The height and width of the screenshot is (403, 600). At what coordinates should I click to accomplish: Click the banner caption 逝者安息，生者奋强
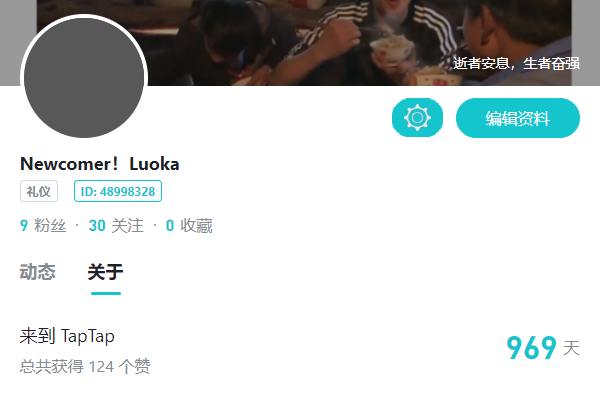516,63
